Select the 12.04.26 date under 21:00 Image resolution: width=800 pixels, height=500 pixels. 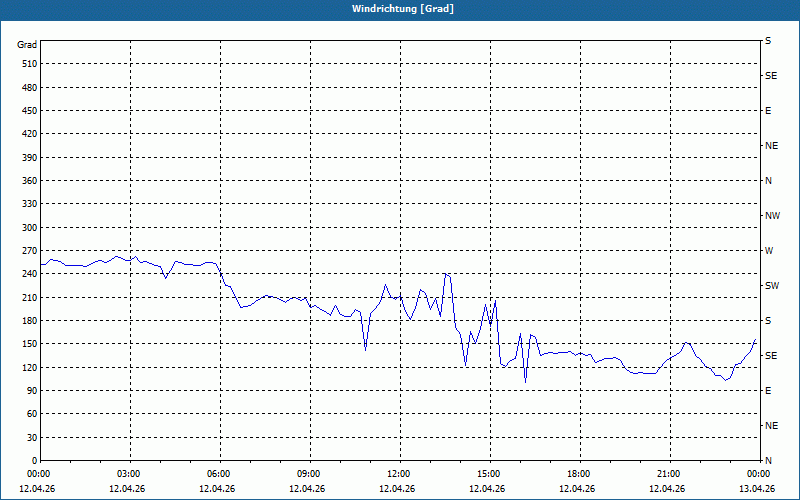667,488
